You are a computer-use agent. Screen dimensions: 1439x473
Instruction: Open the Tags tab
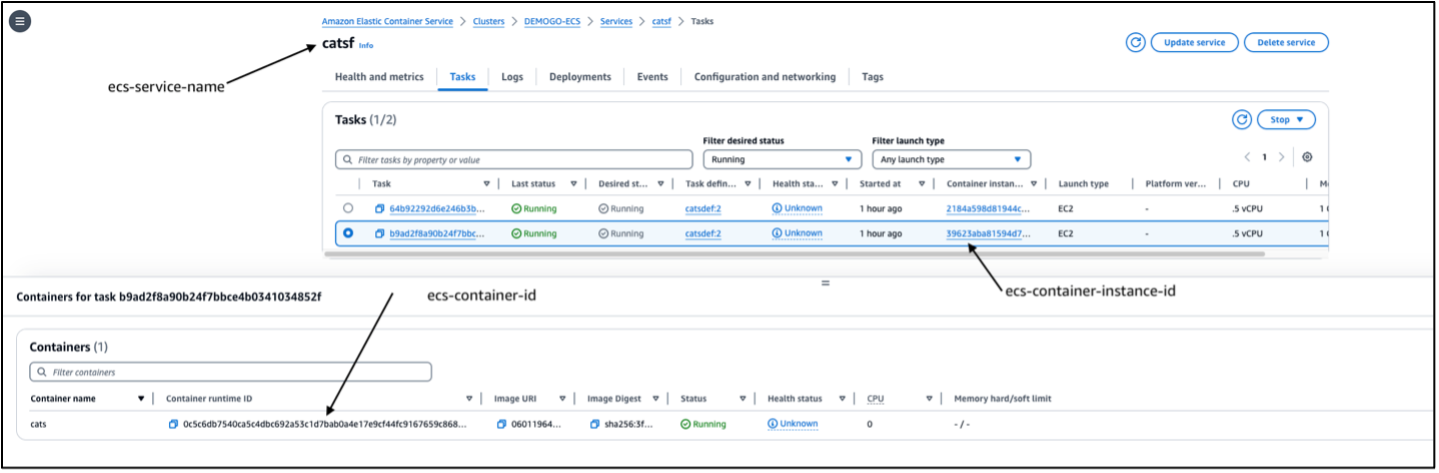coord(872,77)
